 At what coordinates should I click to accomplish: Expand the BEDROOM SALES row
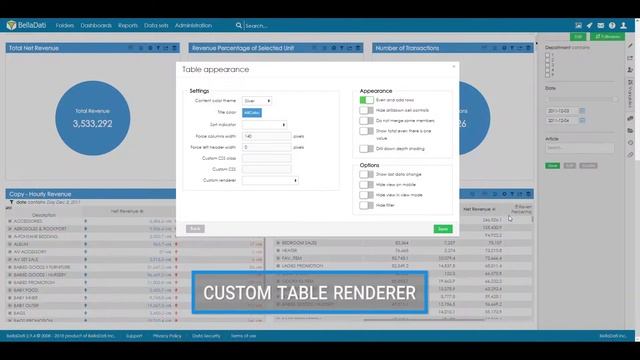(x=278, y=243)
